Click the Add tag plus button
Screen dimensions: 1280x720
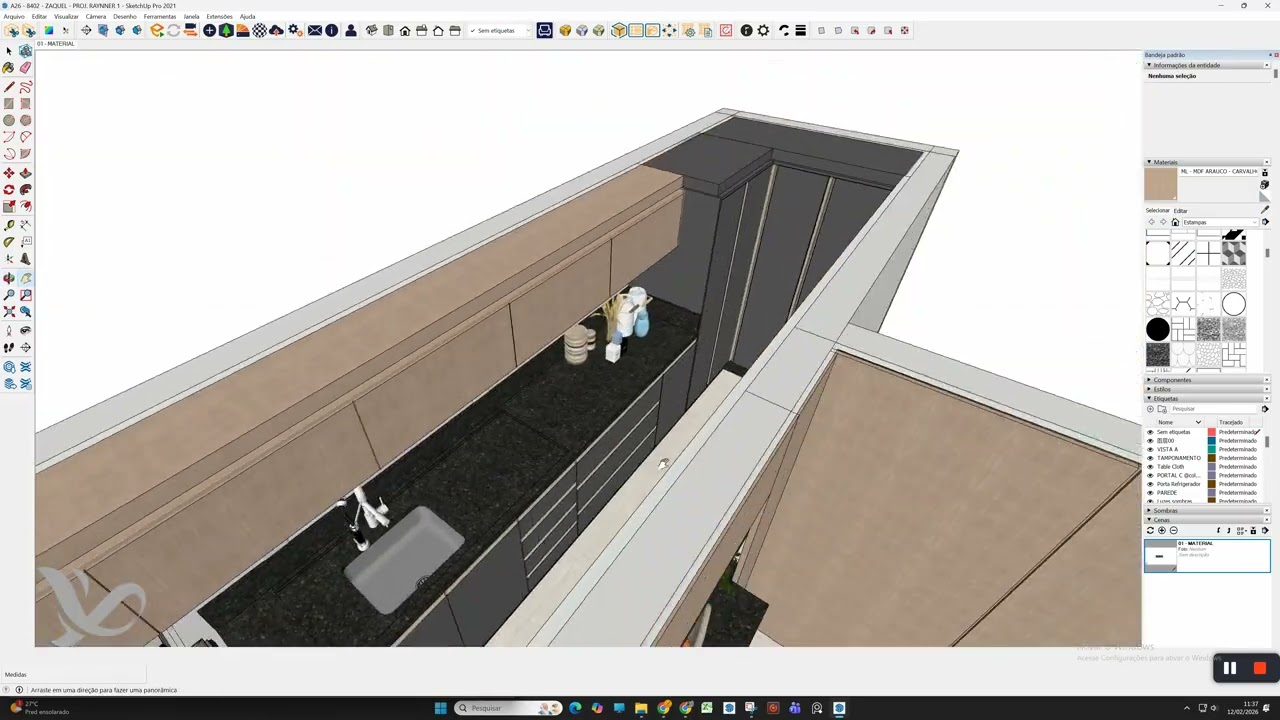coord(1150,408)
